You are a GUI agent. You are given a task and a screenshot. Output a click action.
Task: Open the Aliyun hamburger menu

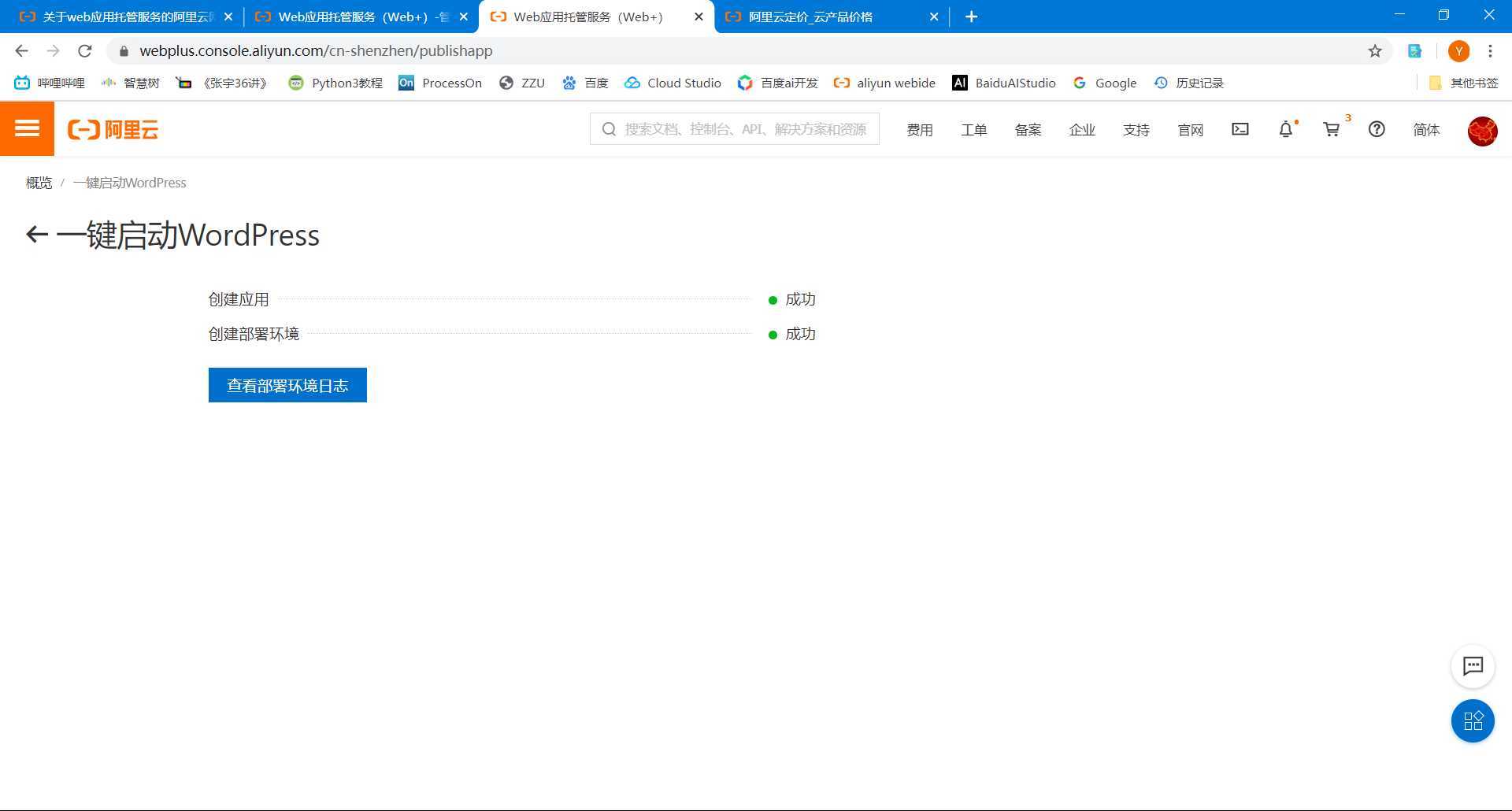27,128
